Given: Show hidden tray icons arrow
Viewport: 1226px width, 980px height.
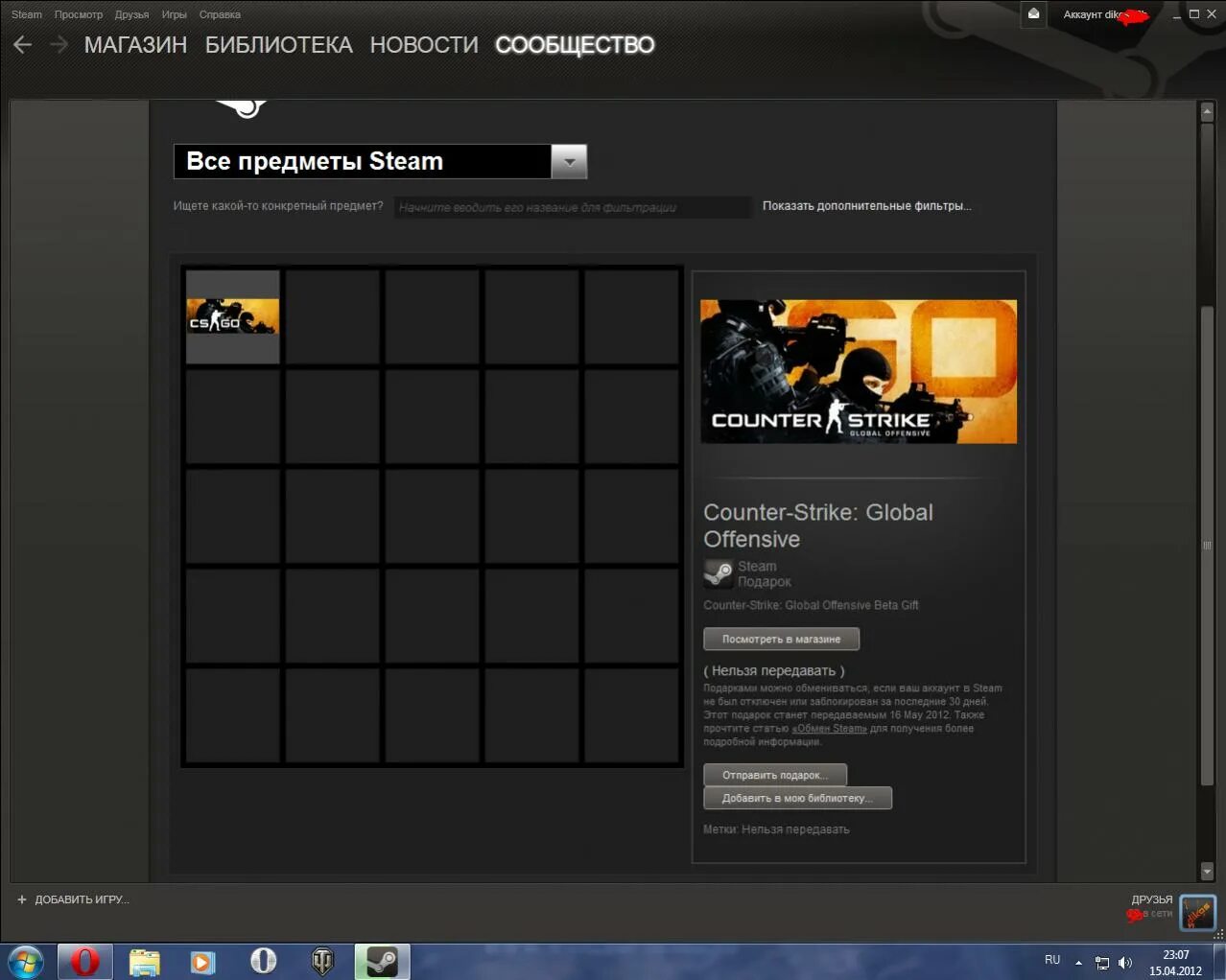Looking at the screenshot, I should coord(1078,962).
